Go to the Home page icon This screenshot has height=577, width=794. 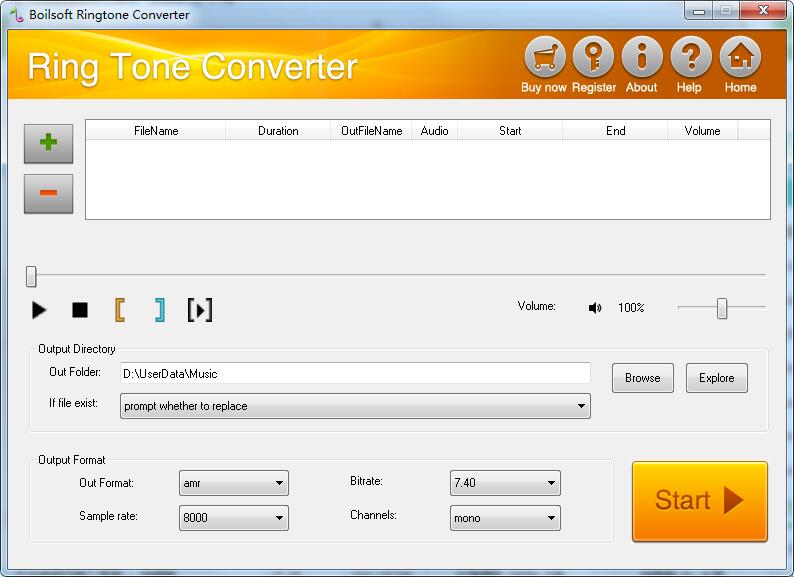(x=740, y=57)
